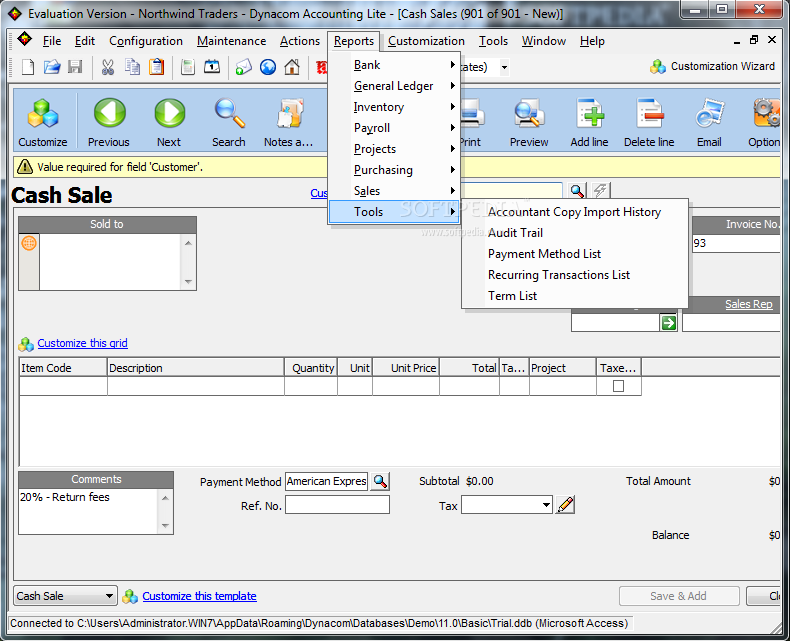The height and width of the screenshot is (641, 790).
Task: Click the Home house icon
Action: (x=292, y=67)
